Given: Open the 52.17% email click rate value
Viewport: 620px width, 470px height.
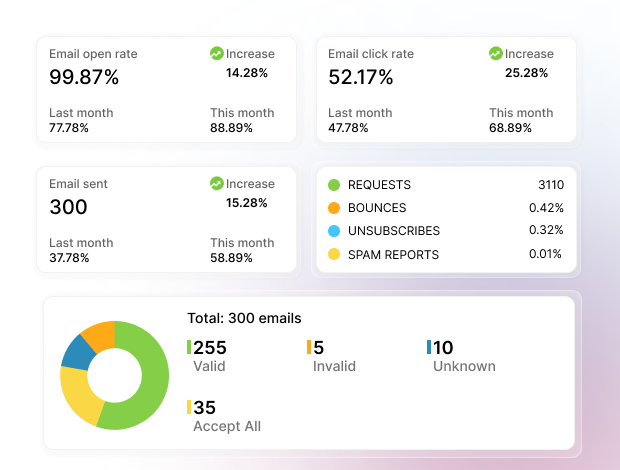Looking at the screenshot, I should [x=361, y=77].
